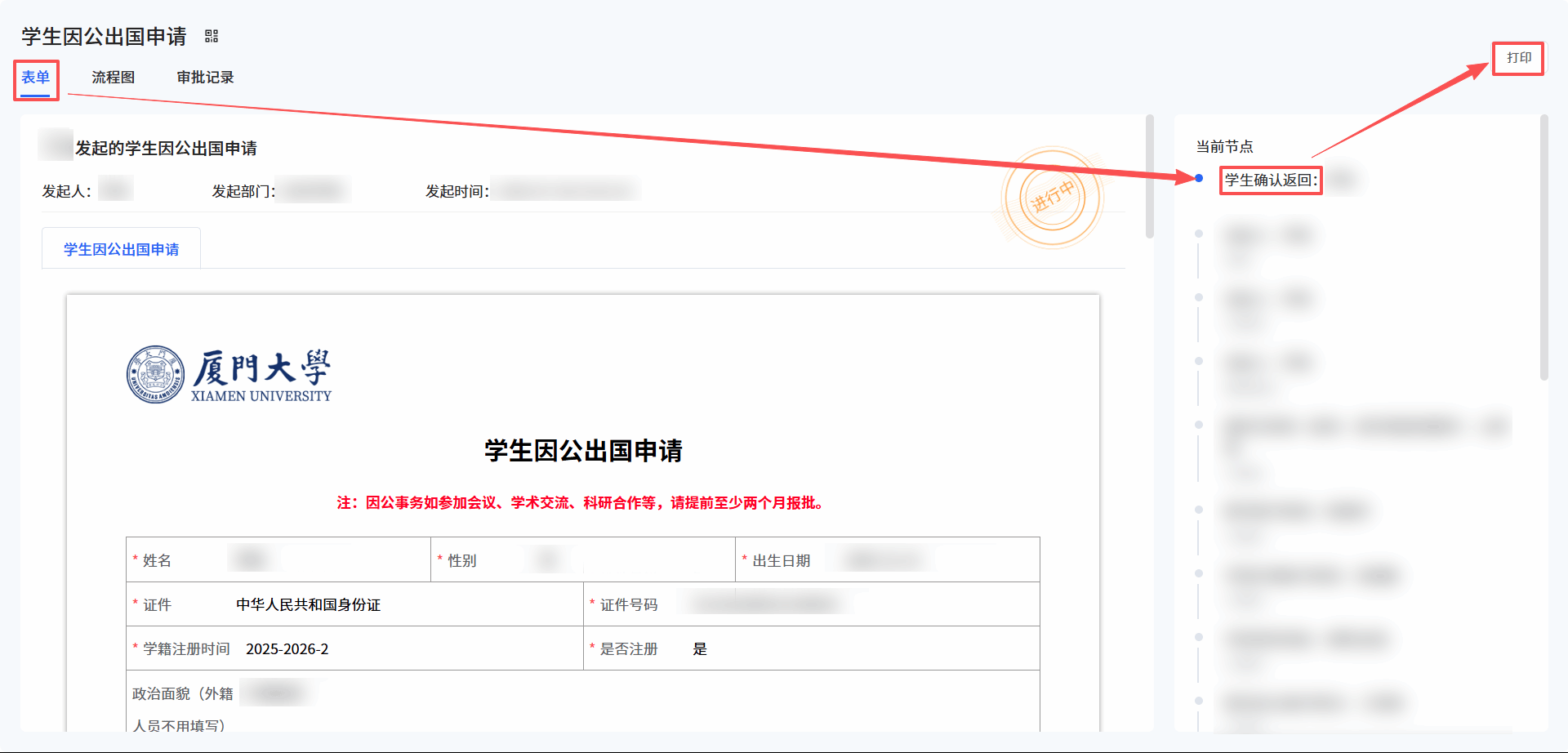
Task: Click the blue current-node timeline dot
Action: coord(1199,178)
